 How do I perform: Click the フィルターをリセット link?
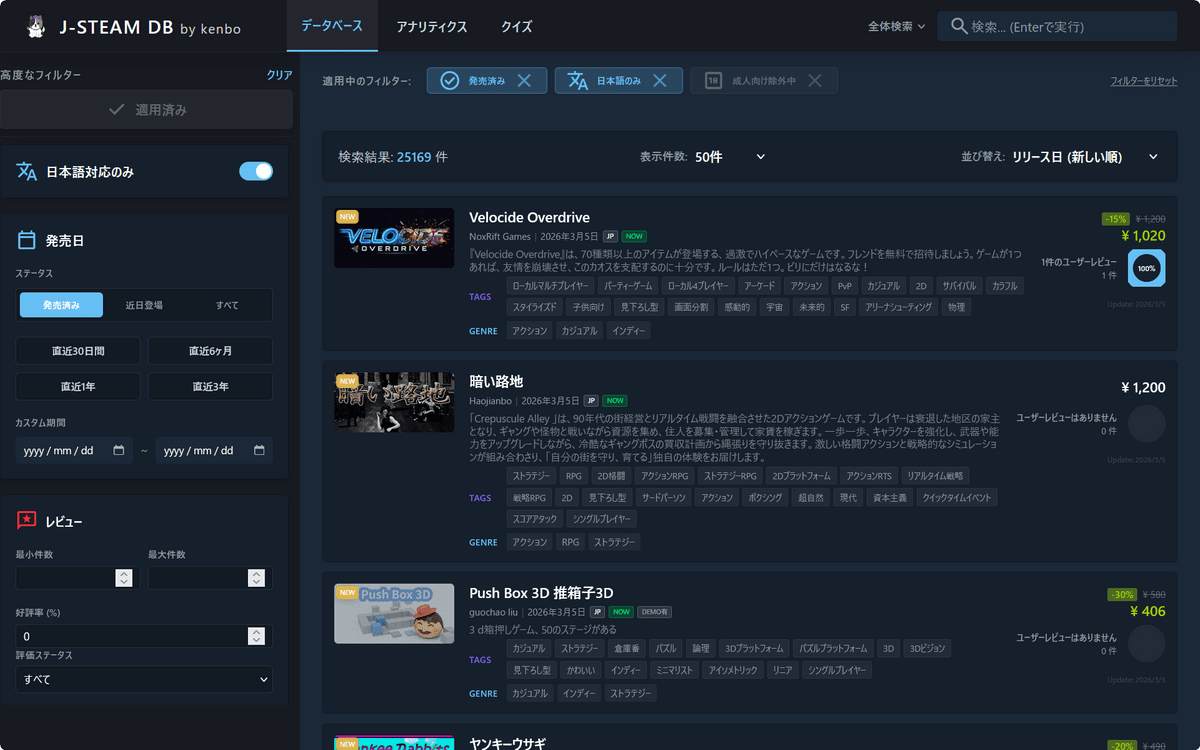[x=1143, y=81]
